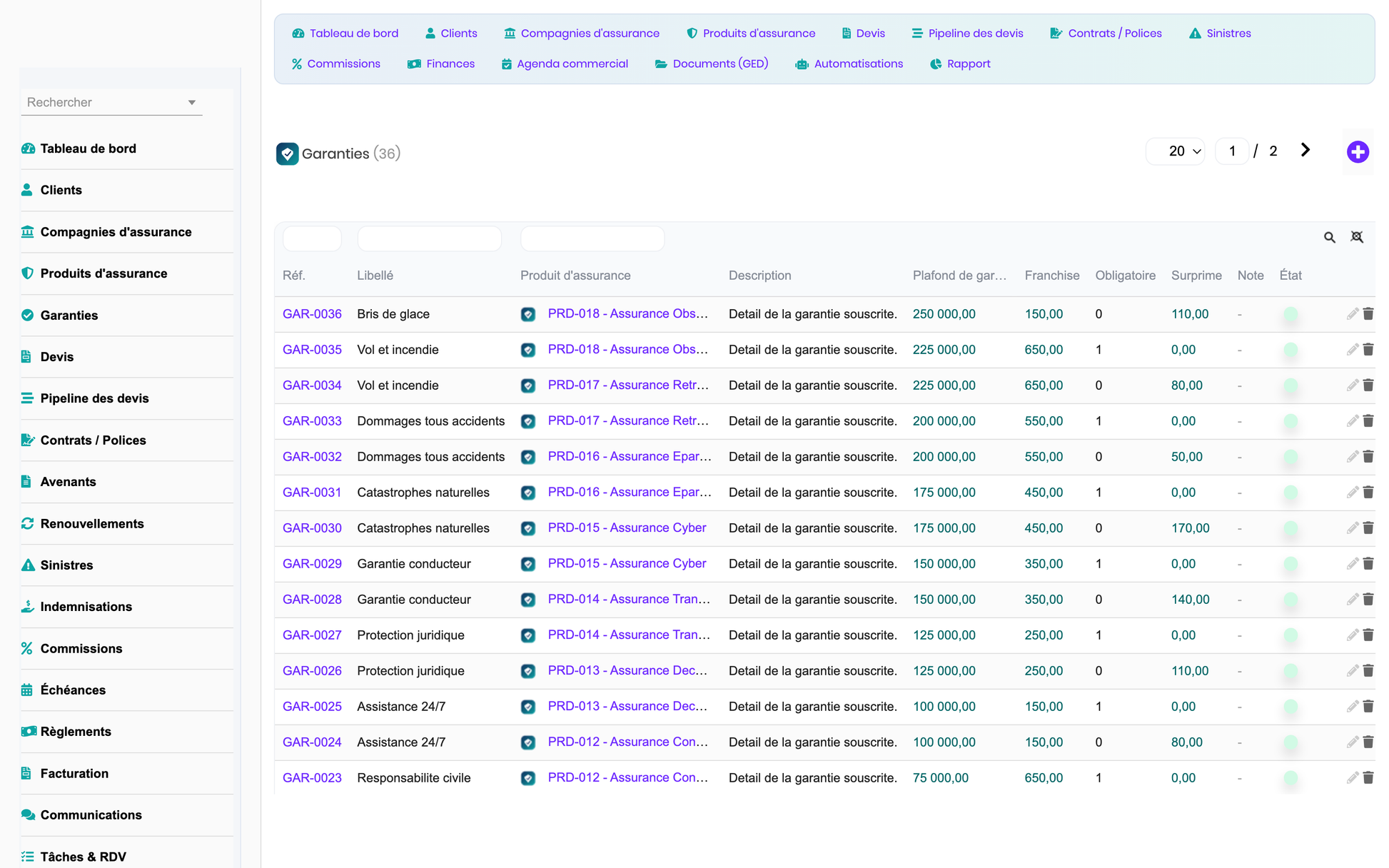The width and height of the screenshot is (1389, 868).
Task: Open the Sinistres top tab
Action: [x=1220, y=34]
